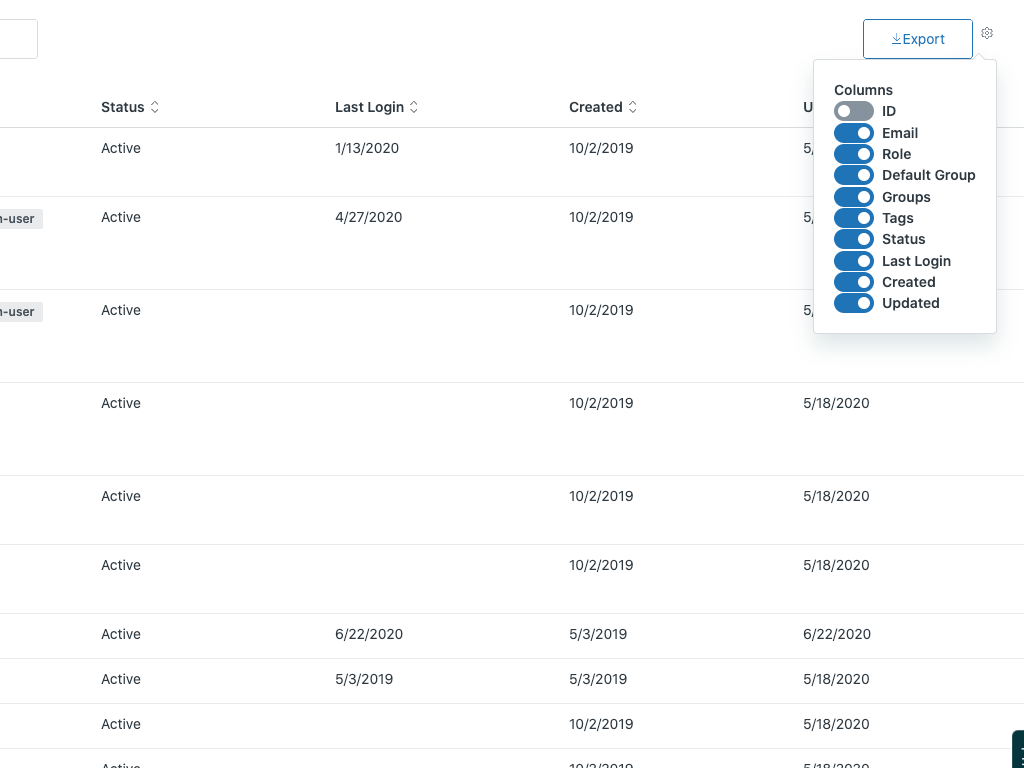Click the Export button
Viewport: 1024px width, 768px height.
pos(917,39)
